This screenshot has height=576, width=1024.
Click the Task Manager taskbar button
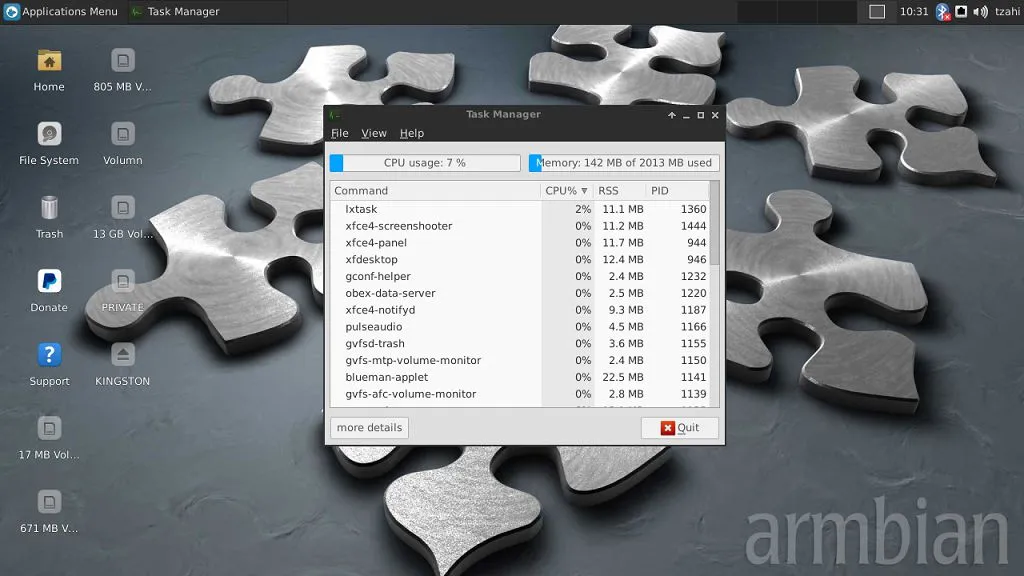tap(176, 12)
